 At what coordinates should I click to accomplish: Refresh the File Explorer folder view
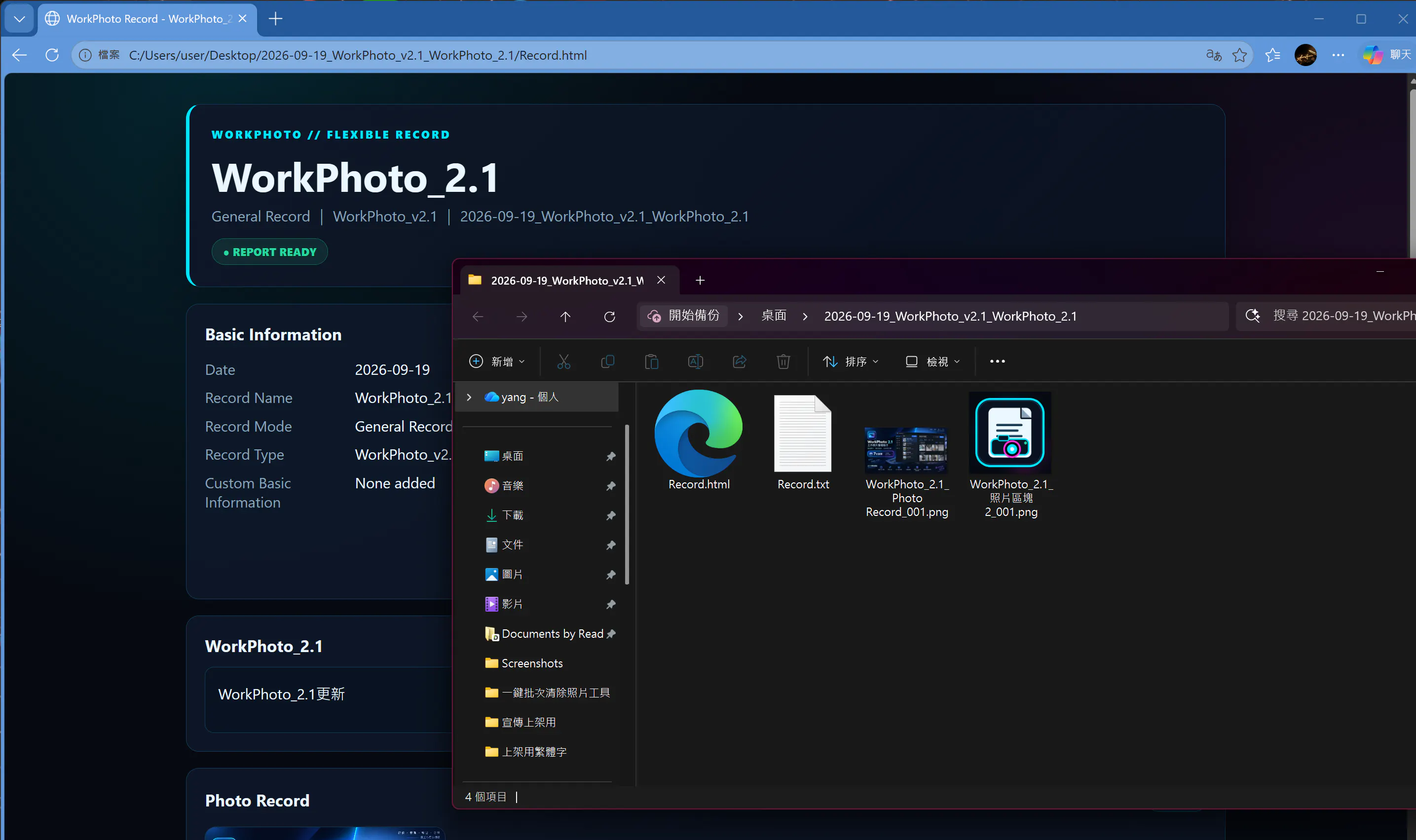[610, 316]
